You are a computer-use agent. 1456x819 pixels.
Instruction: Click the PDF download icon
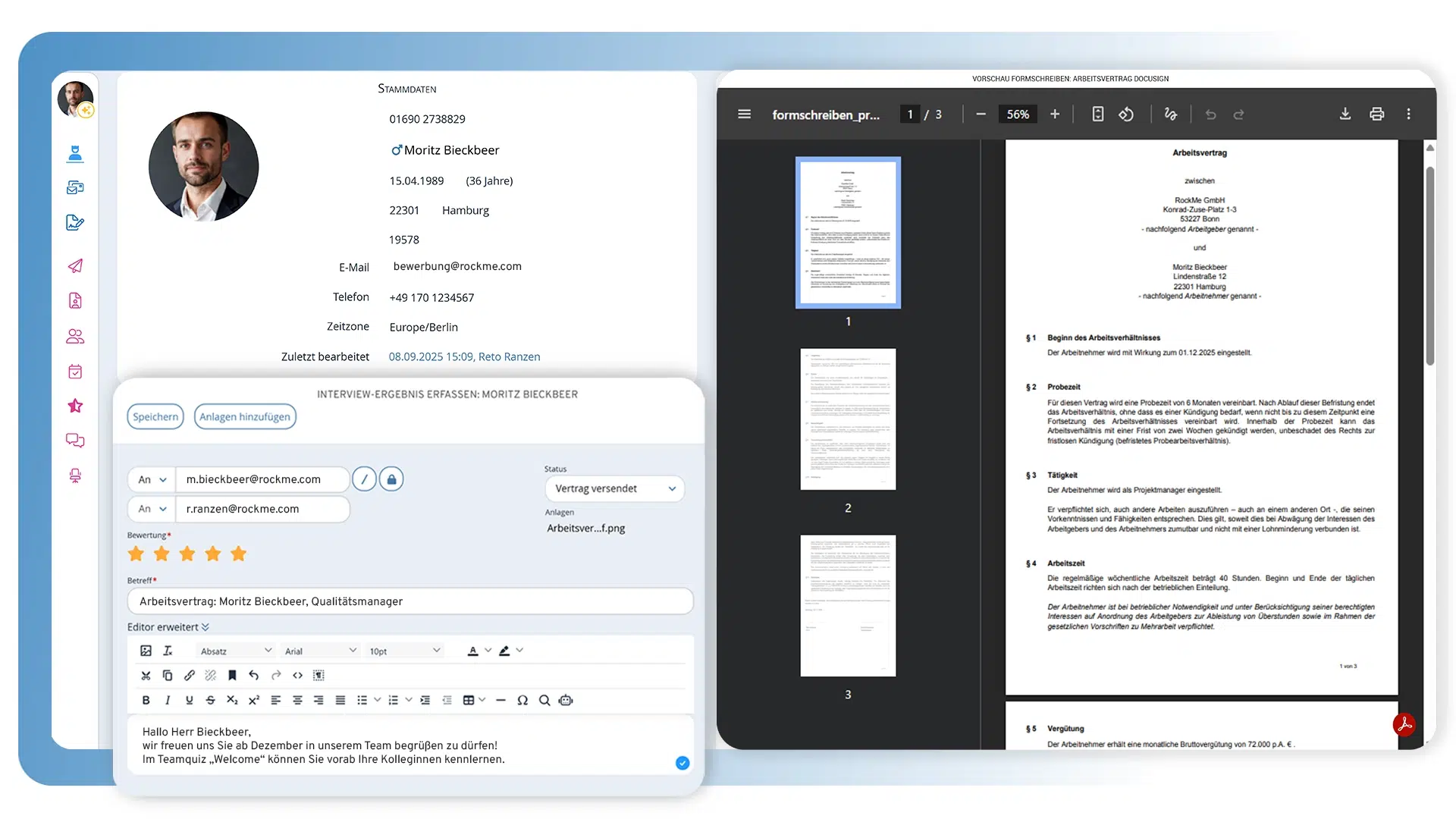click(1345, 114)
